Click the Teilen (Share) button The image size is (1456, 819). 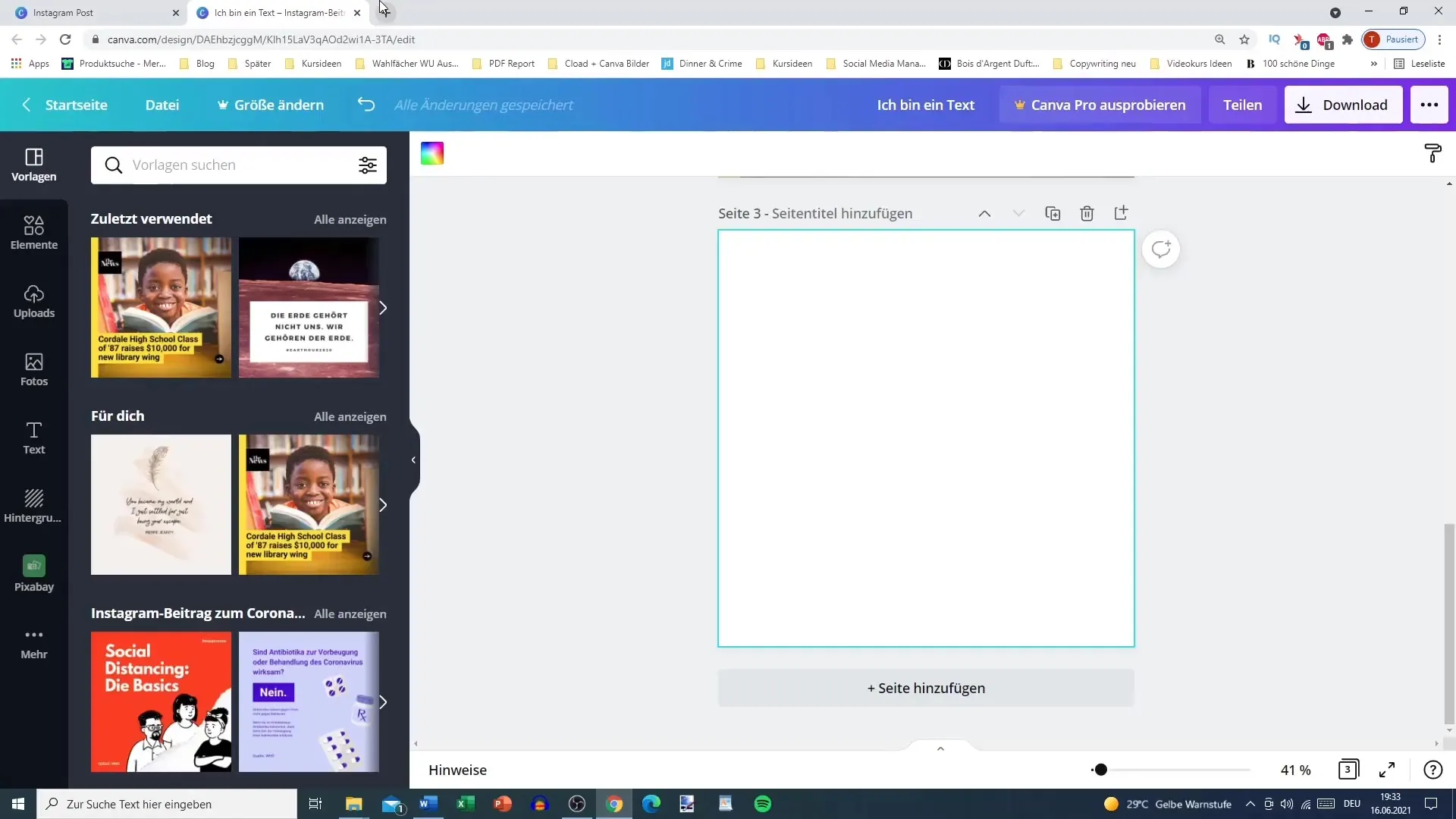click(1243, 104)
